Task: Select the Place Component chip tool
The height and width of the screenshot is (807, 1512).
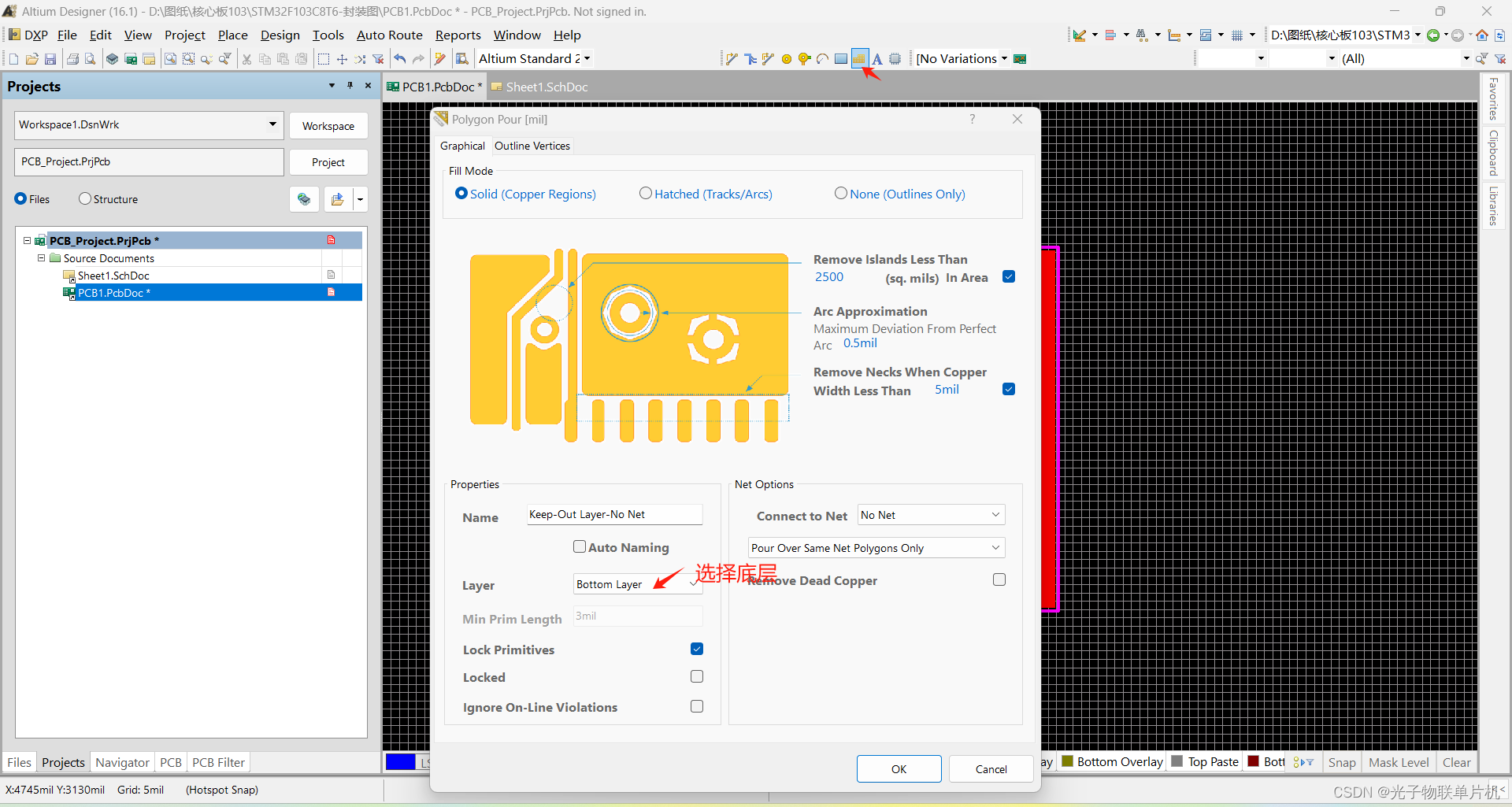Action: 895,59
